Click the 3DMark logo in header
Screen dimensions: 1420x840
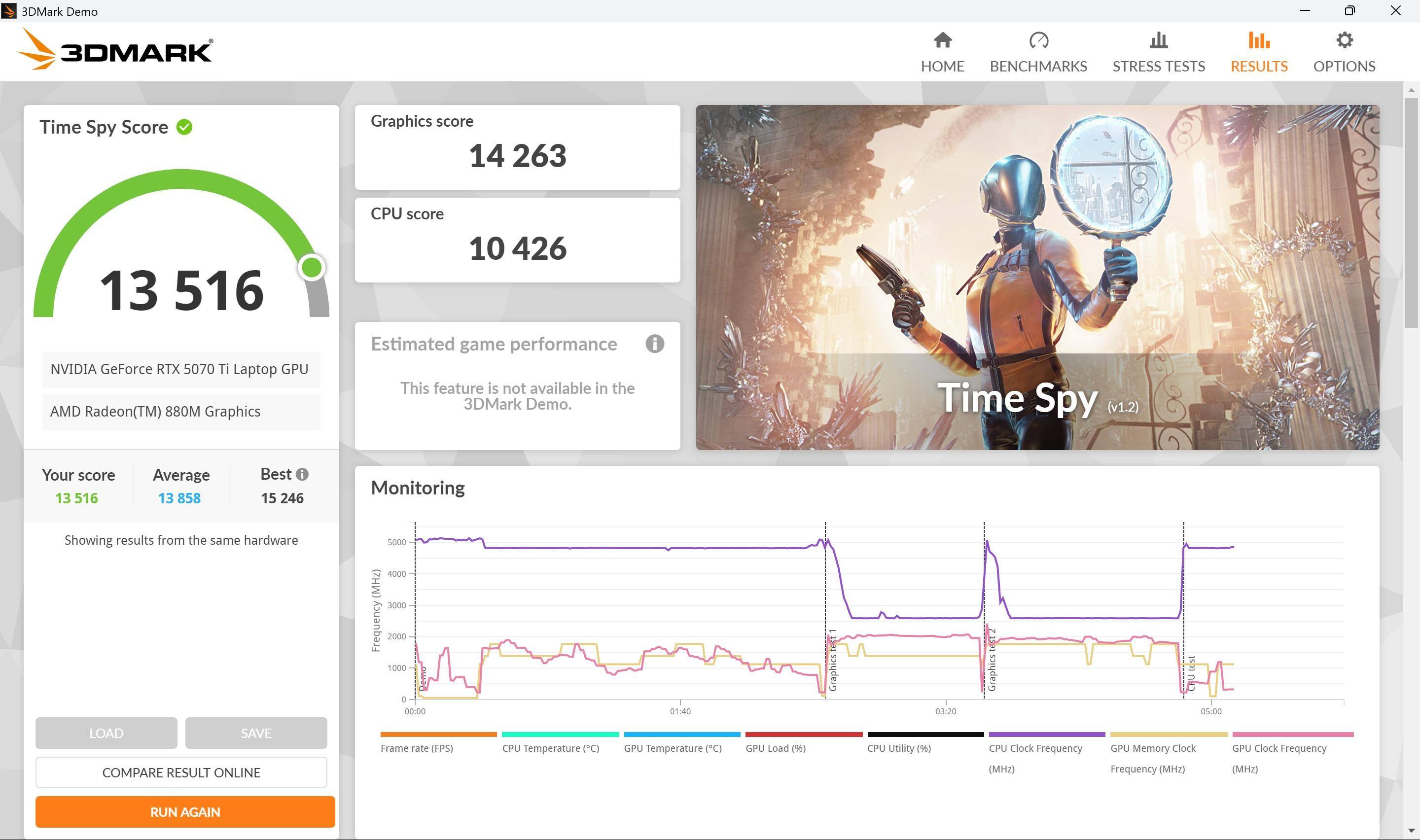115,50
